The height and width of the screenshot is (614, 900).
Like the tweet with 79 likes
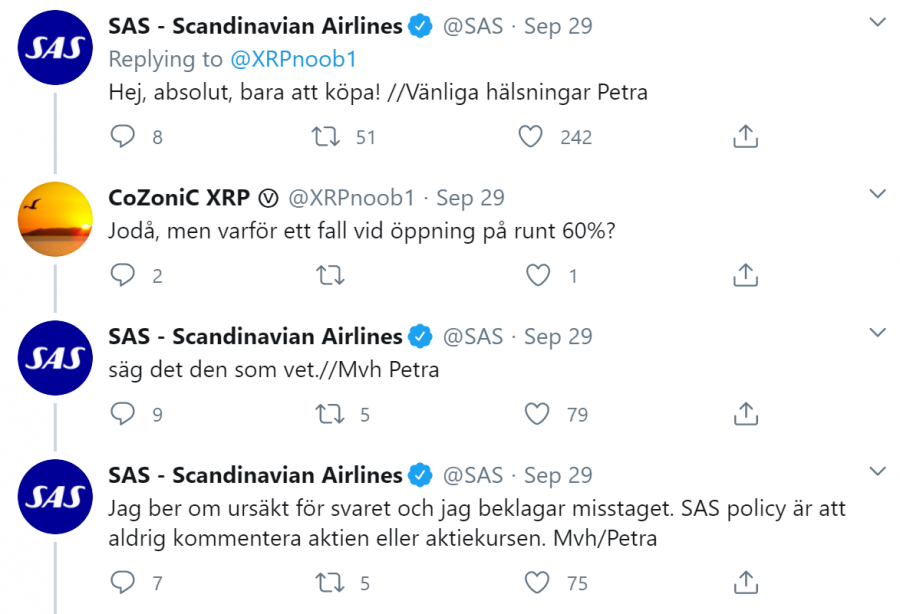(538, 413)
